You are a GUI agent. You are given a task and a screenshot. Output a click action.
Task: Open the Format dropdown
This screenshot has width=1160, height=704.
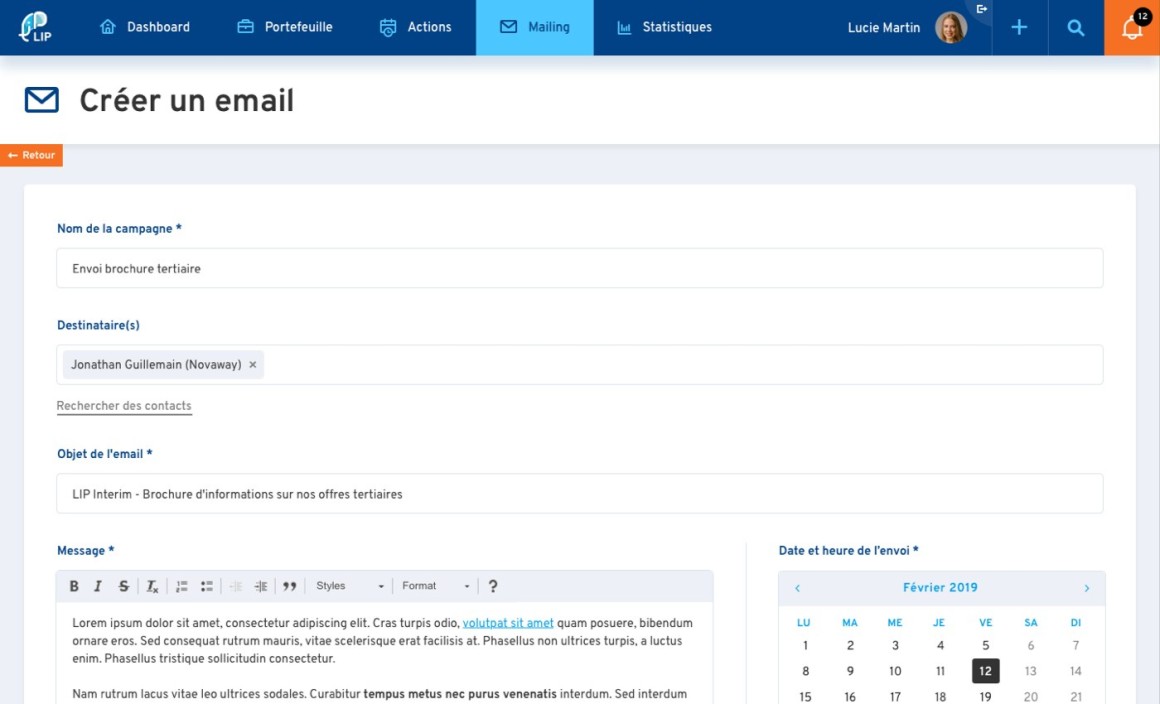(436, 586)
